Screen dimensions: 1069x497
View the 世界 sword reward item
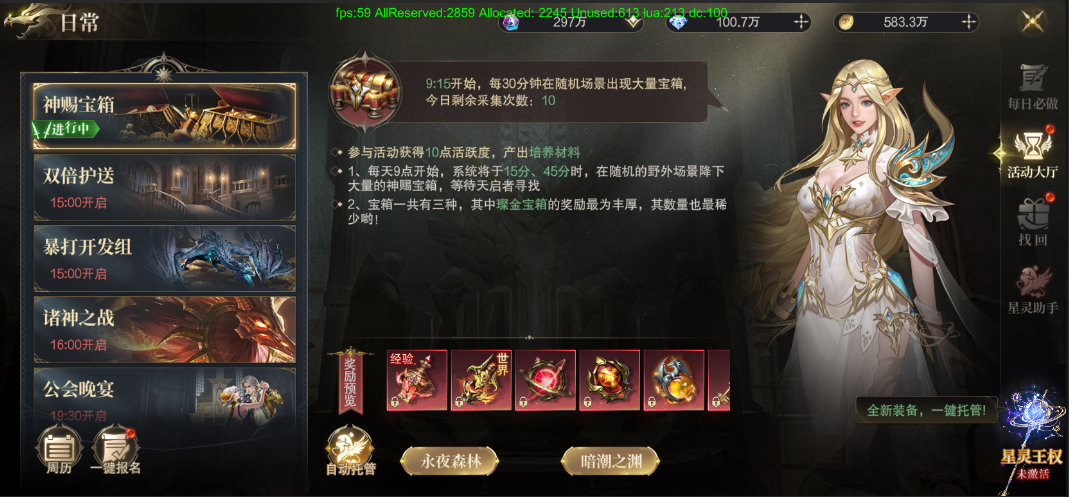click(481, 380)
